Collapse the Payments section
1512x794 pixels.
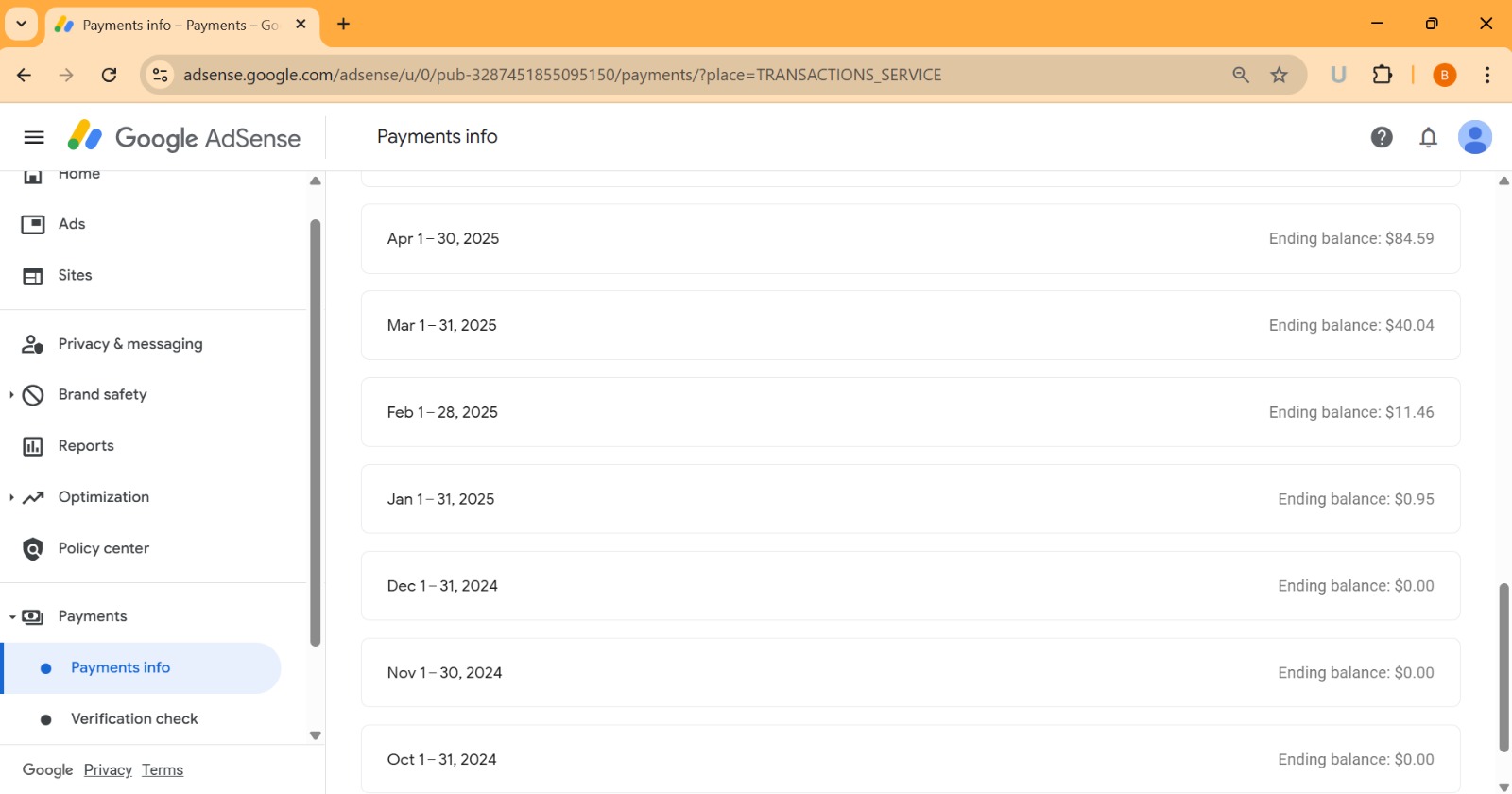[12, 617]
